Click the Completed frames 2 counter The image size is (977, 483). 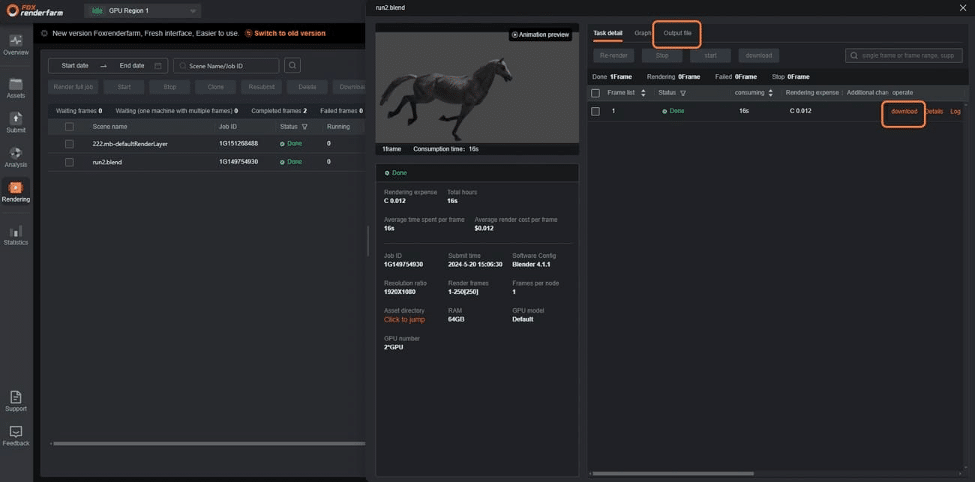pos(279,111)
